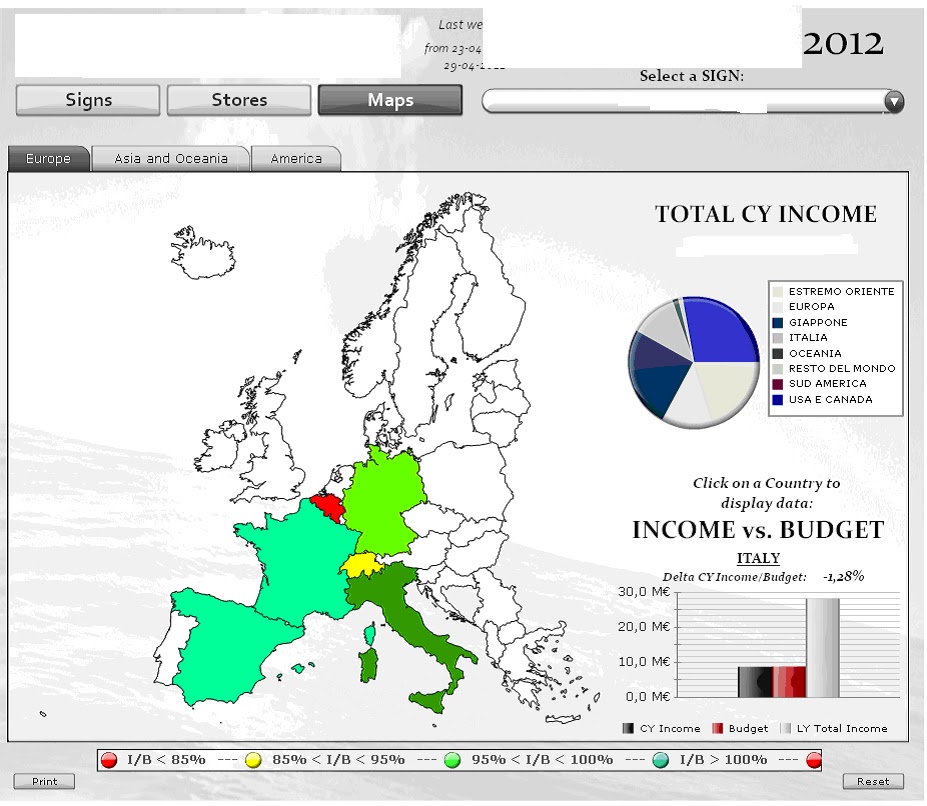Select the teal I/B > 100% indicator
This screenshot has width=927, height=806.
click(662, 759)
